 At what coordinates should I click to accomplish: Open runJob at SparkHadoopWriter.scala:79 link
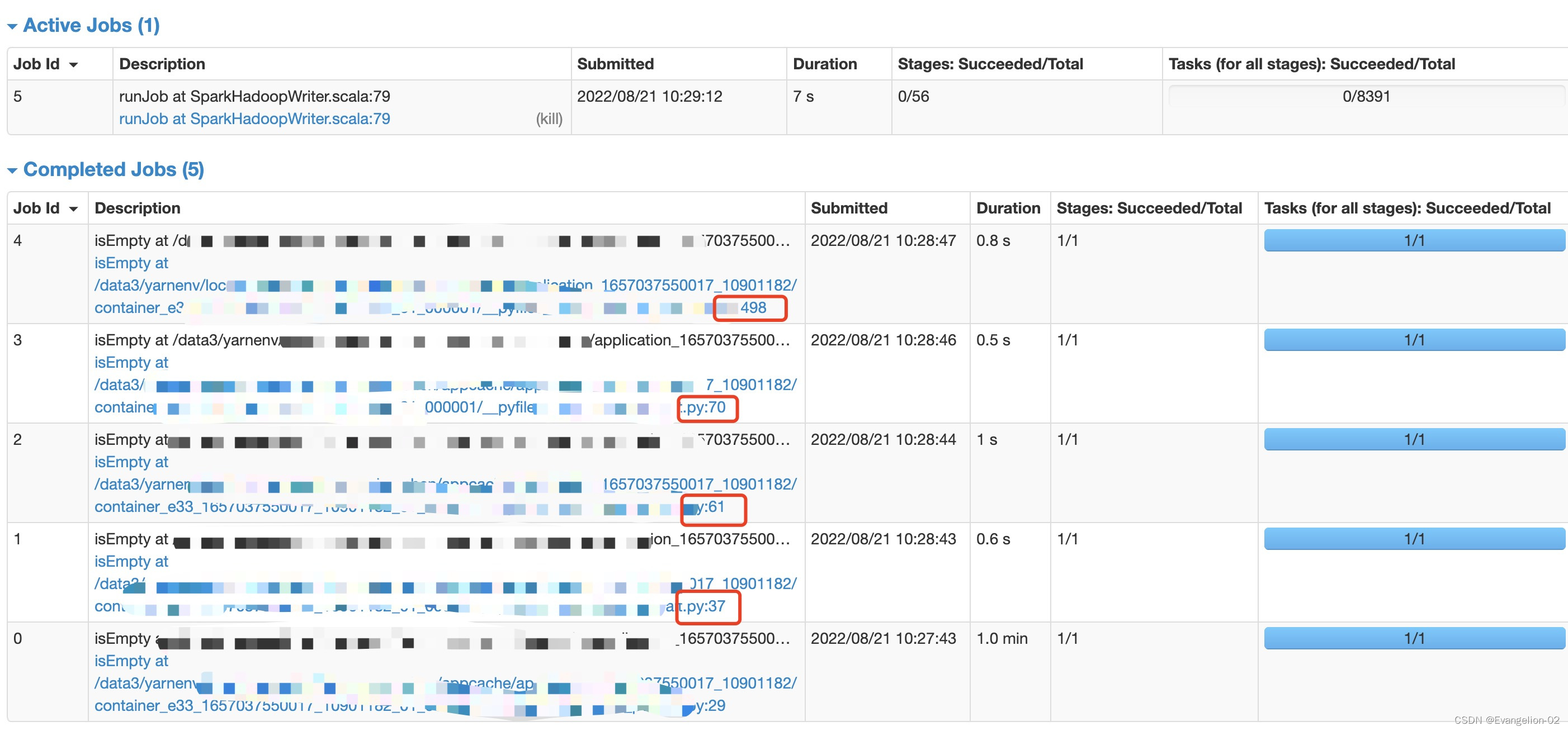254,118
